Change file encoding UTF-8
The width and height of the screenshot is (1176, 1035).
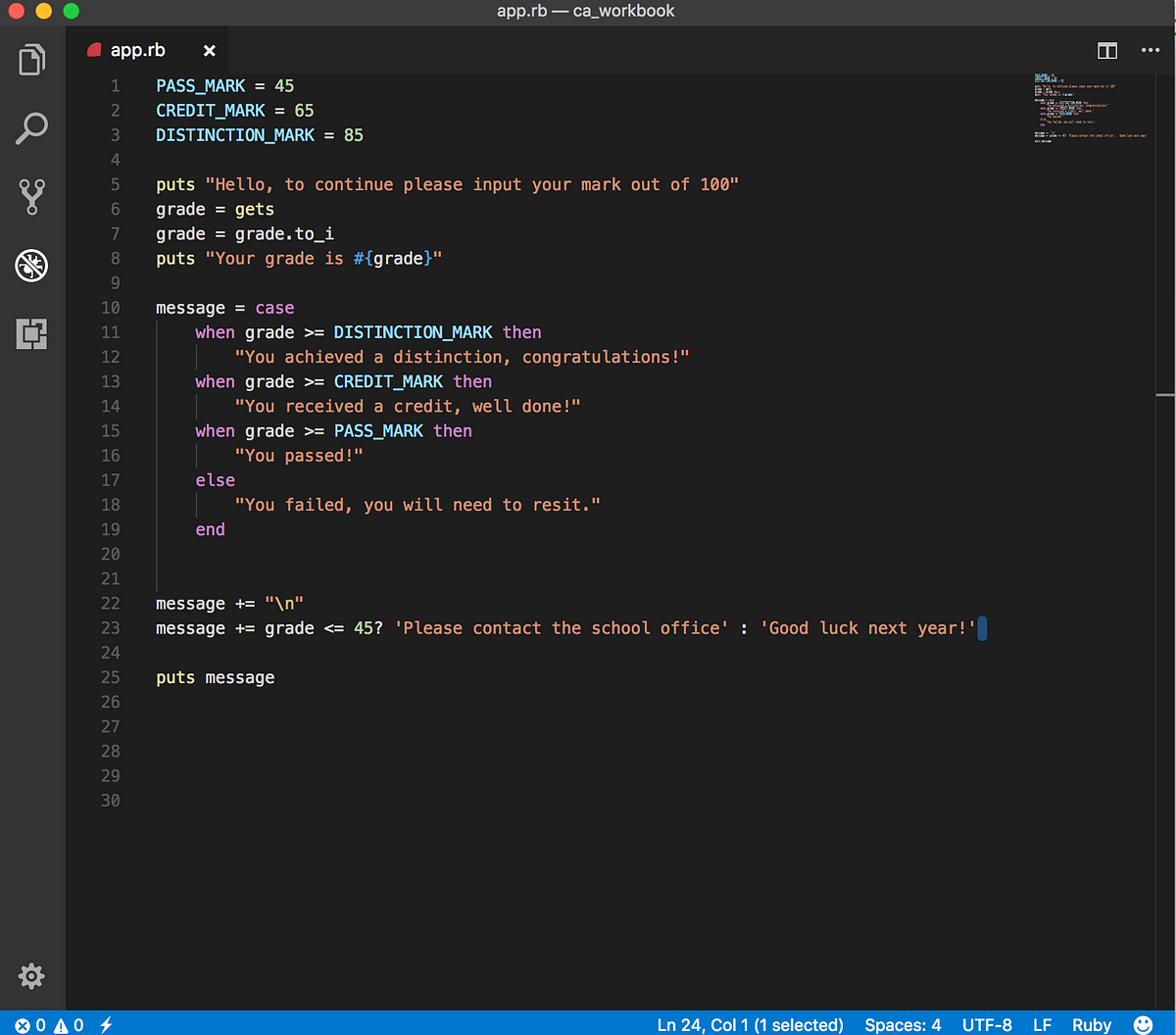click(x=987, y=1024)
